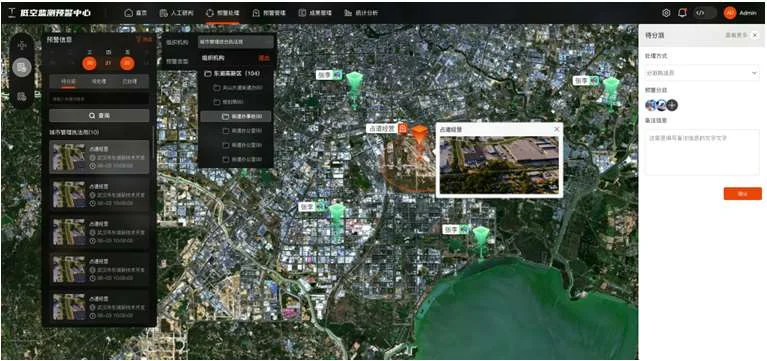Select the highlighted tree row under 东湖高新区
Viewport: 767px width, 361px height.
[236, 116]
